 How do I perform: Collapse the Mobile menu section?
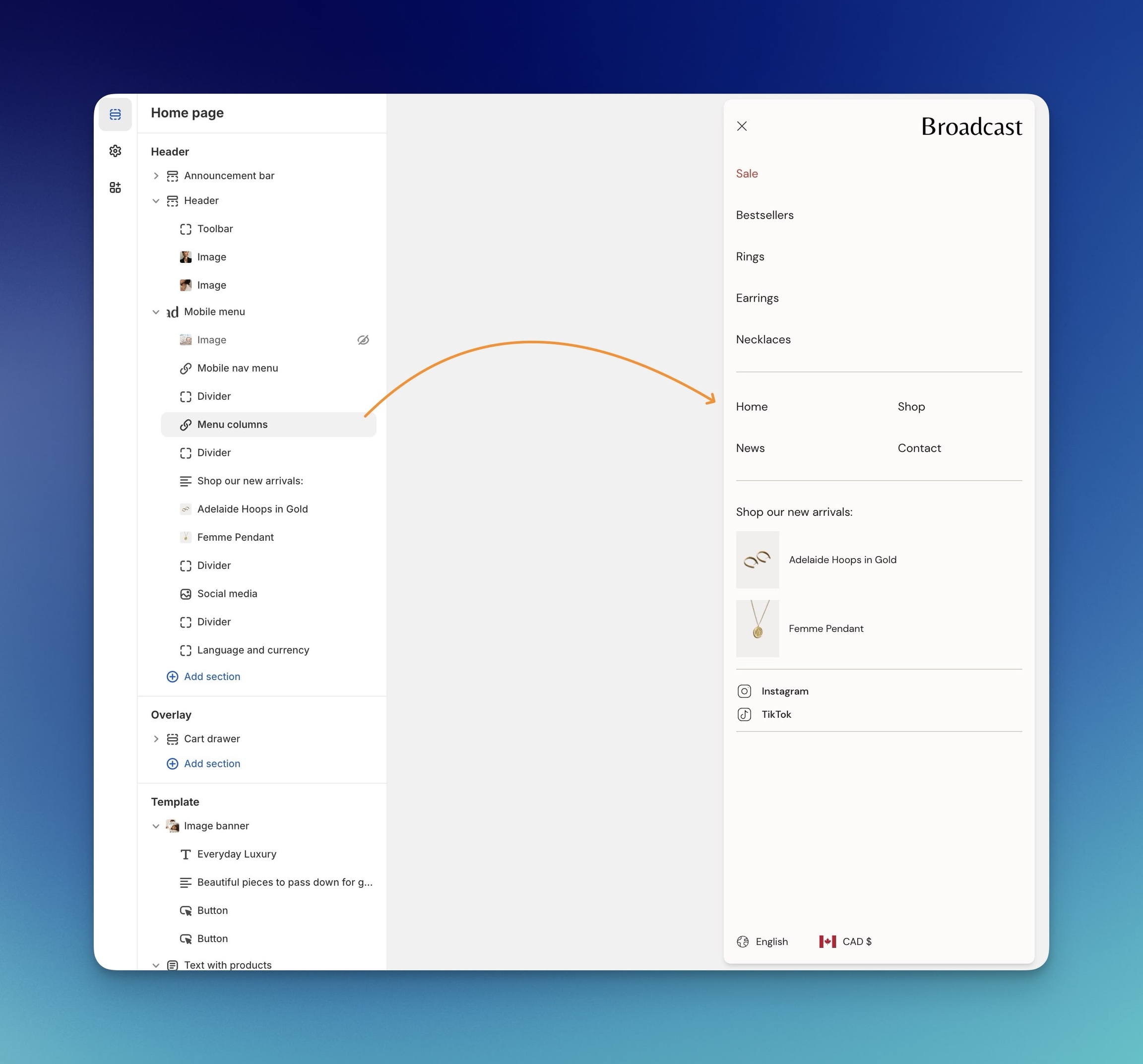point(156,312)
